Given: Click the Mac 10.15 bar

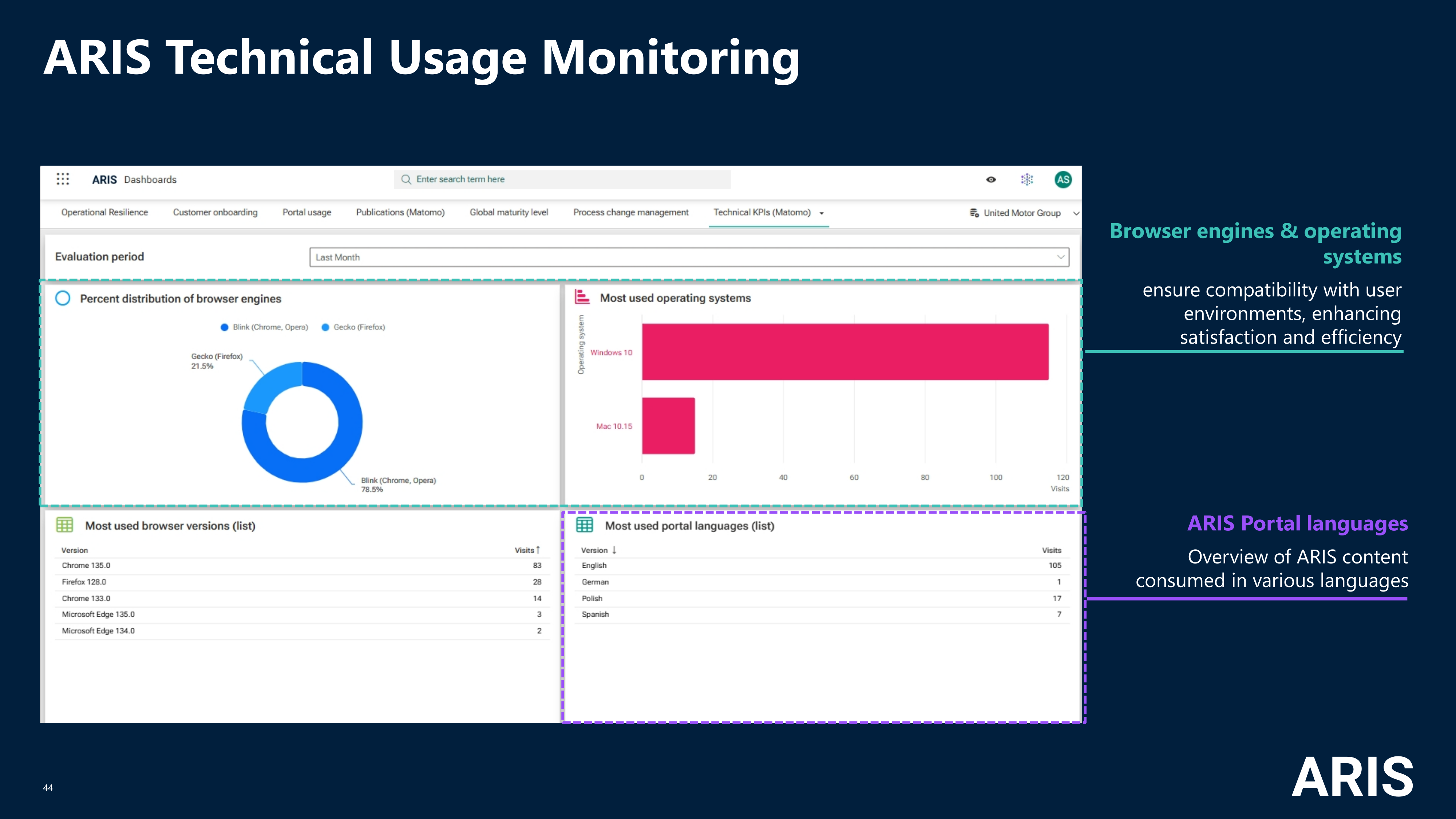Looking at the screenshot, I should click(668, 426).
